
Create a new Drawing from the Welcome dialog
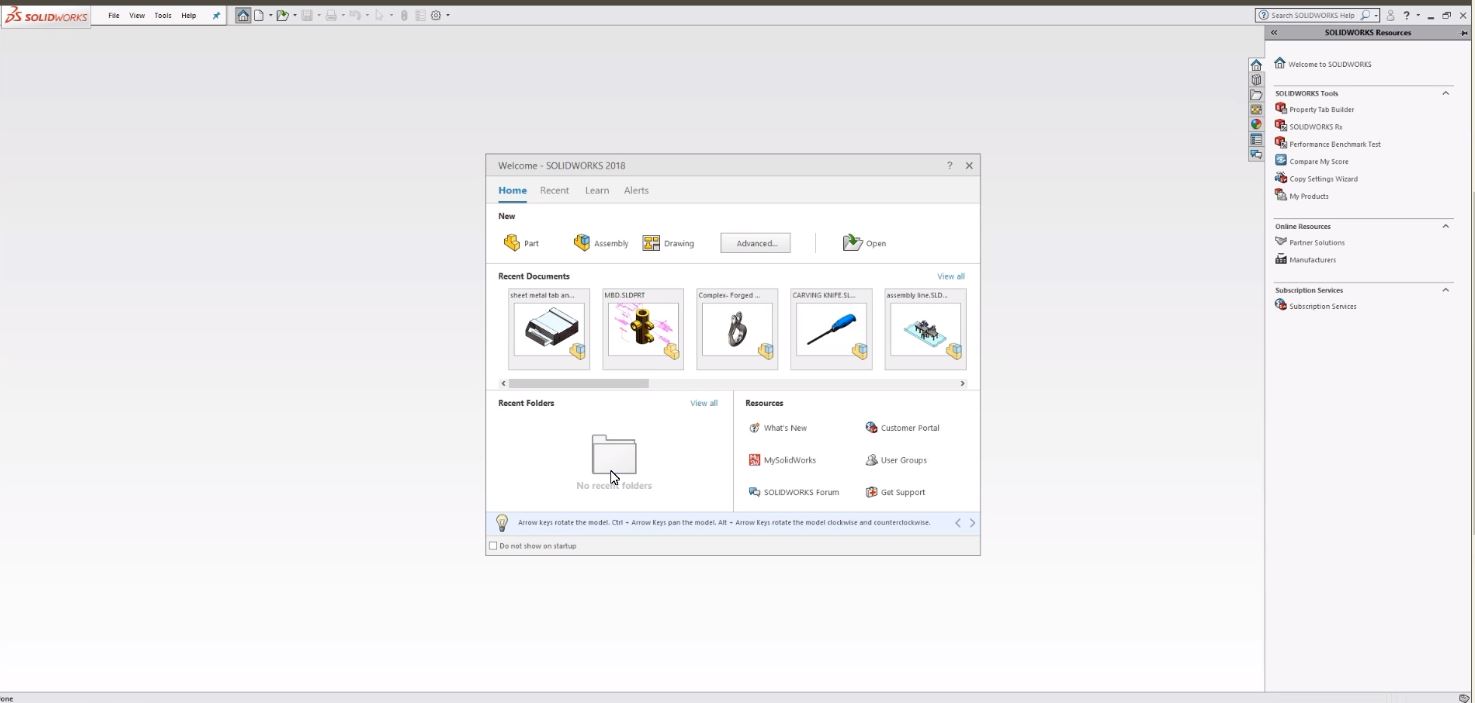click(668, 243)
